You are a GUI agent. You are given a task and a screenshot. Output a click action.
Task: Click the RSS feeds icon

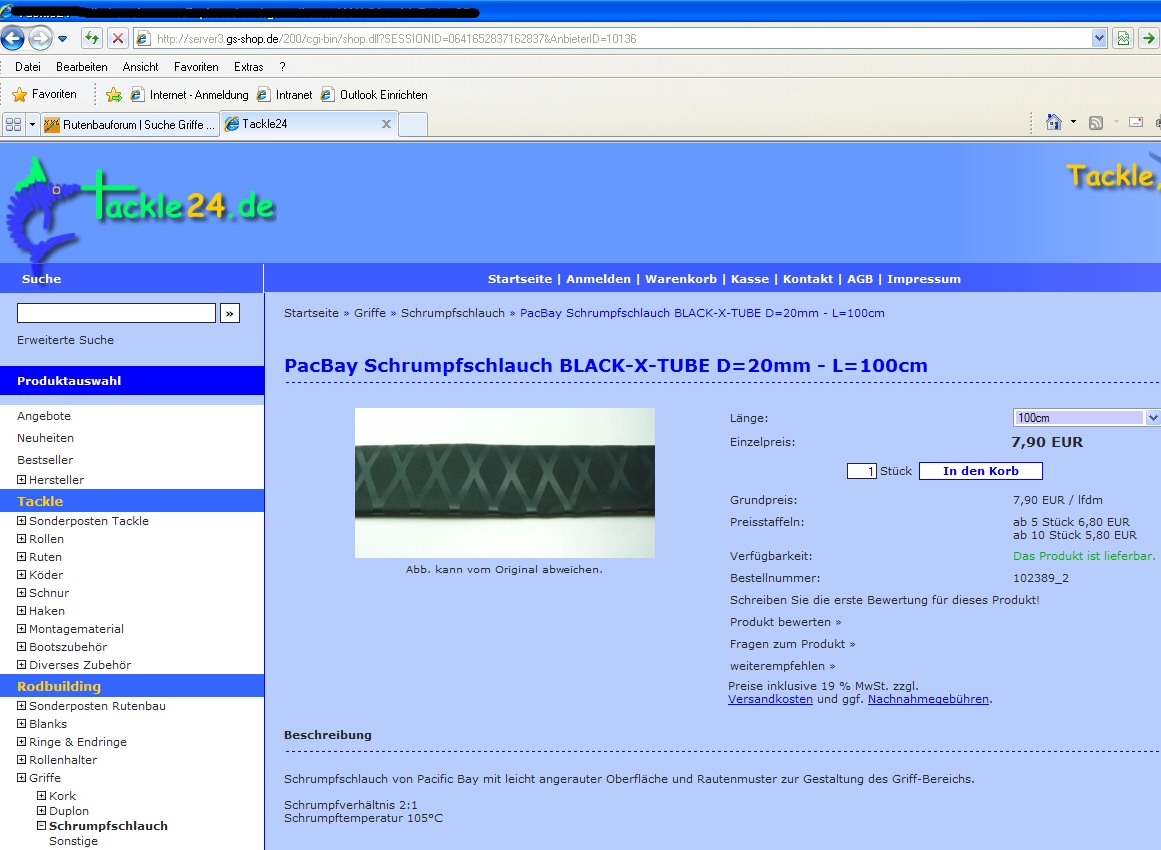pos(1096,122)
